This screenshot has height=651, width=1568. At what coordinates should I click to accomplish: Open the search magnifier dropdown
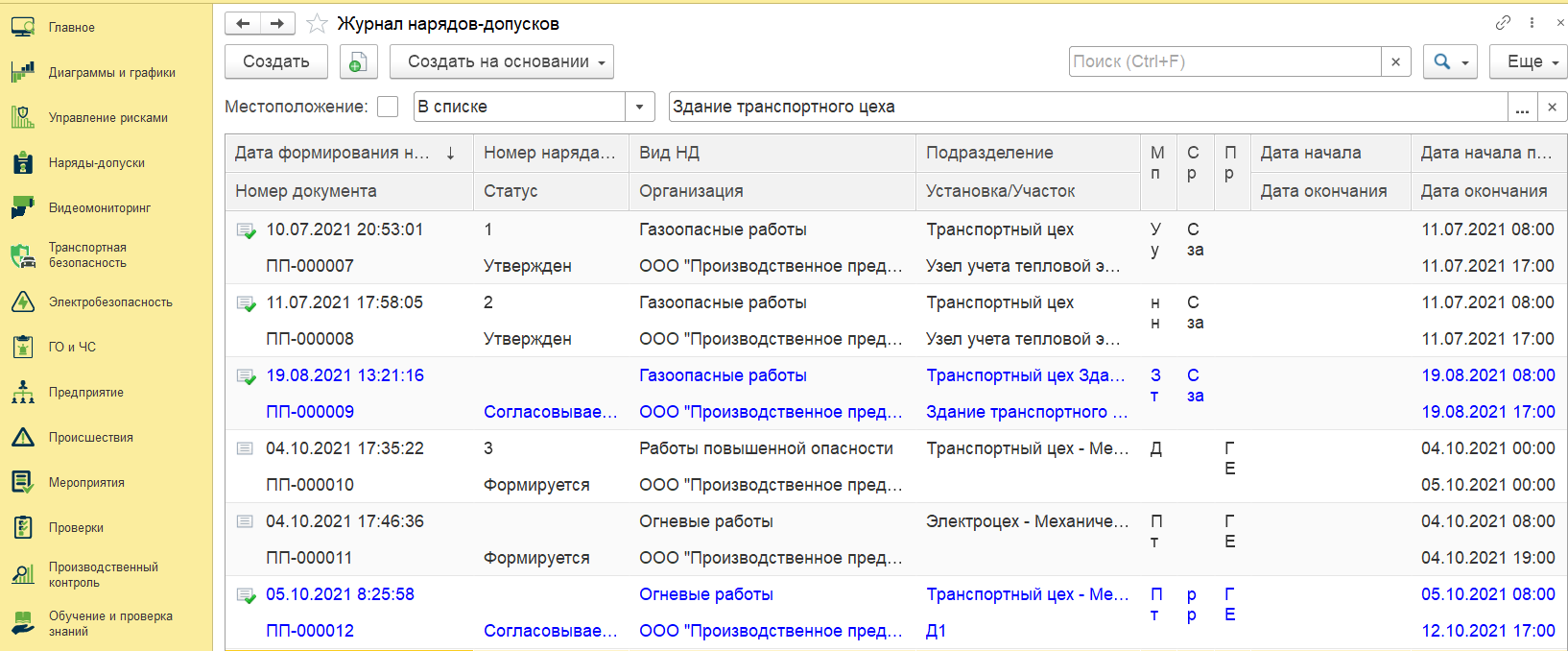coord(1451,61)
